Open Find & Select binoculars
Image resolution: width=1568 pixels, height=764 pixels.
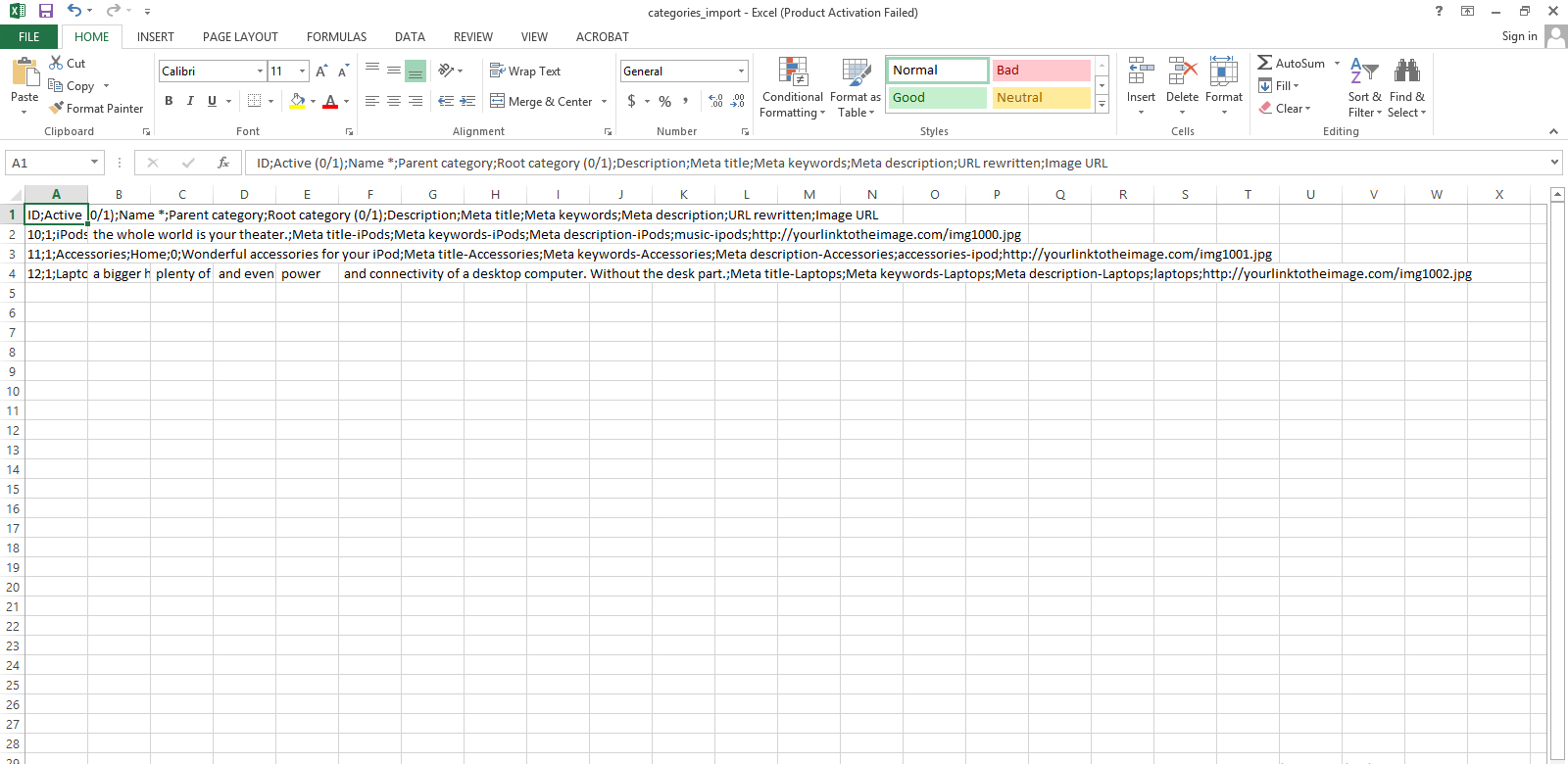pyautogui.click(x=1407, y=87)
